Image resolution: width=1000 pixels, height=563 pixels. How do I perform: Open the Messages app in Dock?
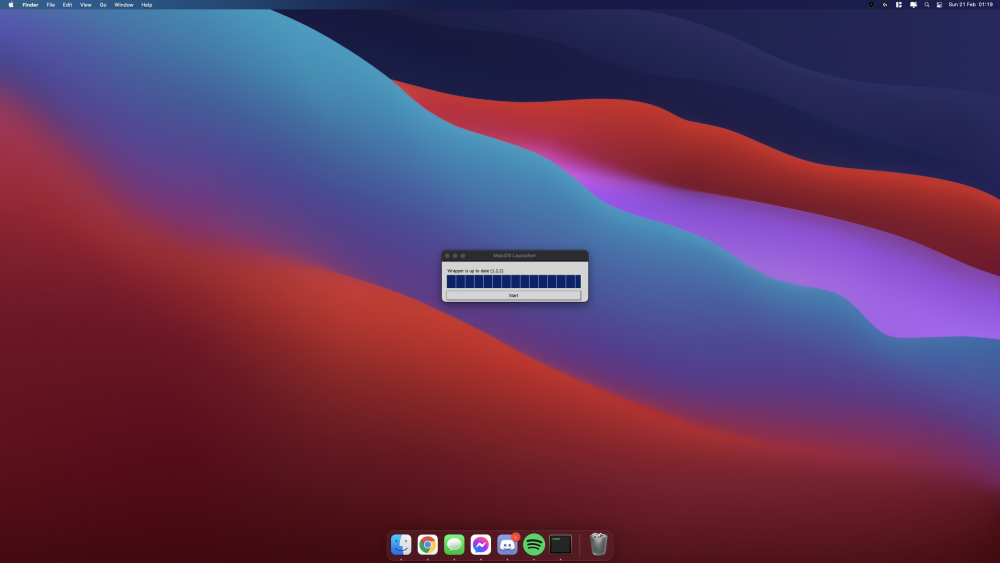[454, 544]
